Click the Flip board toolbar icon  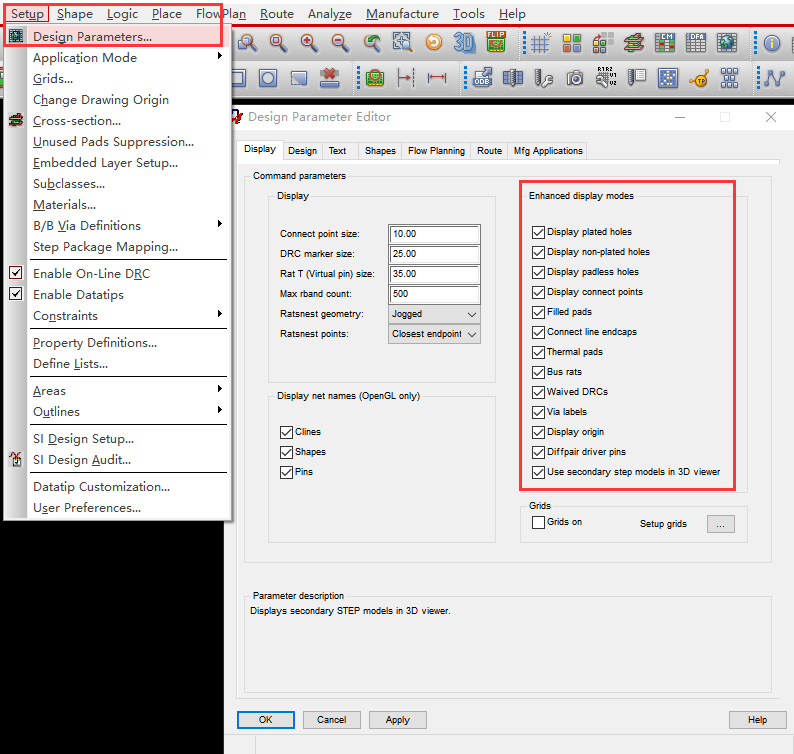496,43
